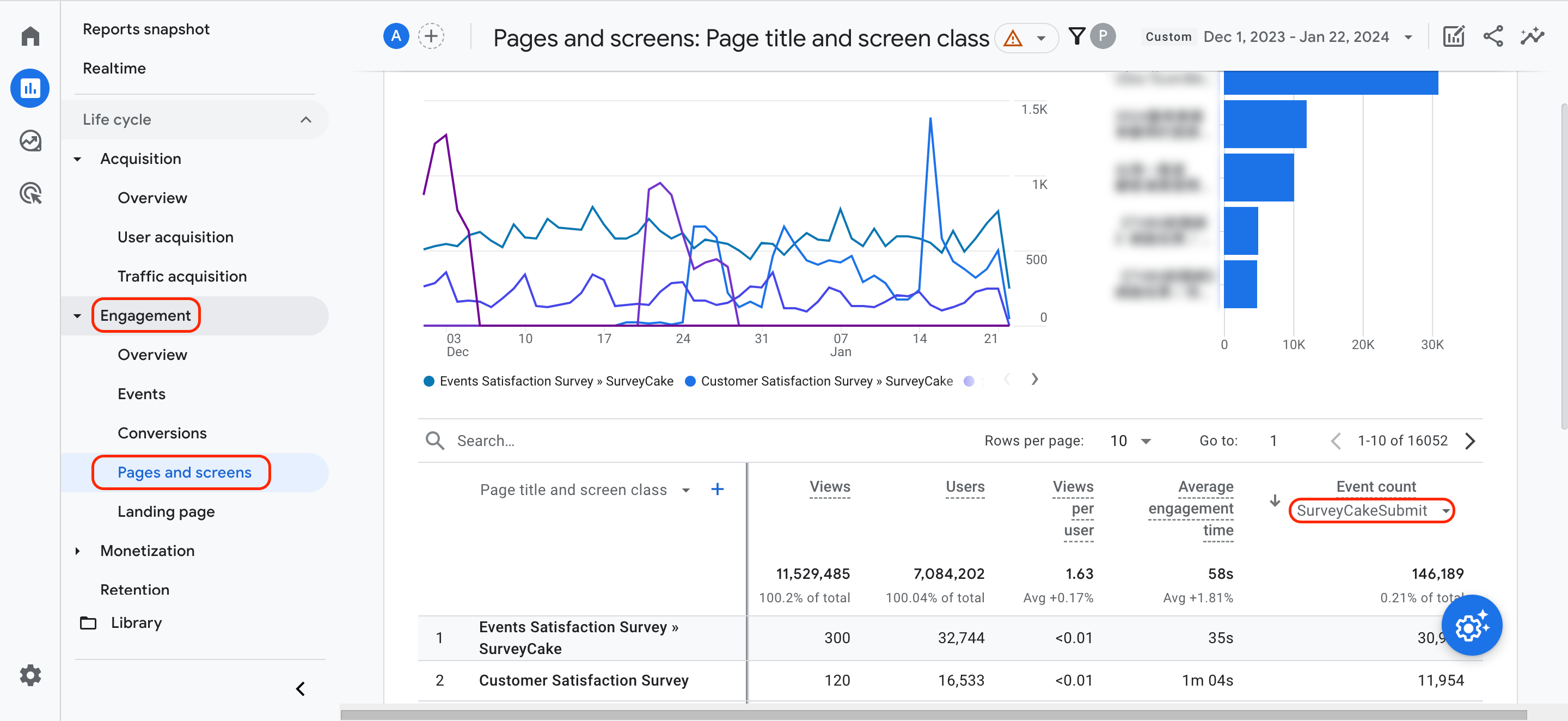1568x721 pixels.
Task: Open the SurveyCakeSubmit event dropdown
Action: point(1371,510)
